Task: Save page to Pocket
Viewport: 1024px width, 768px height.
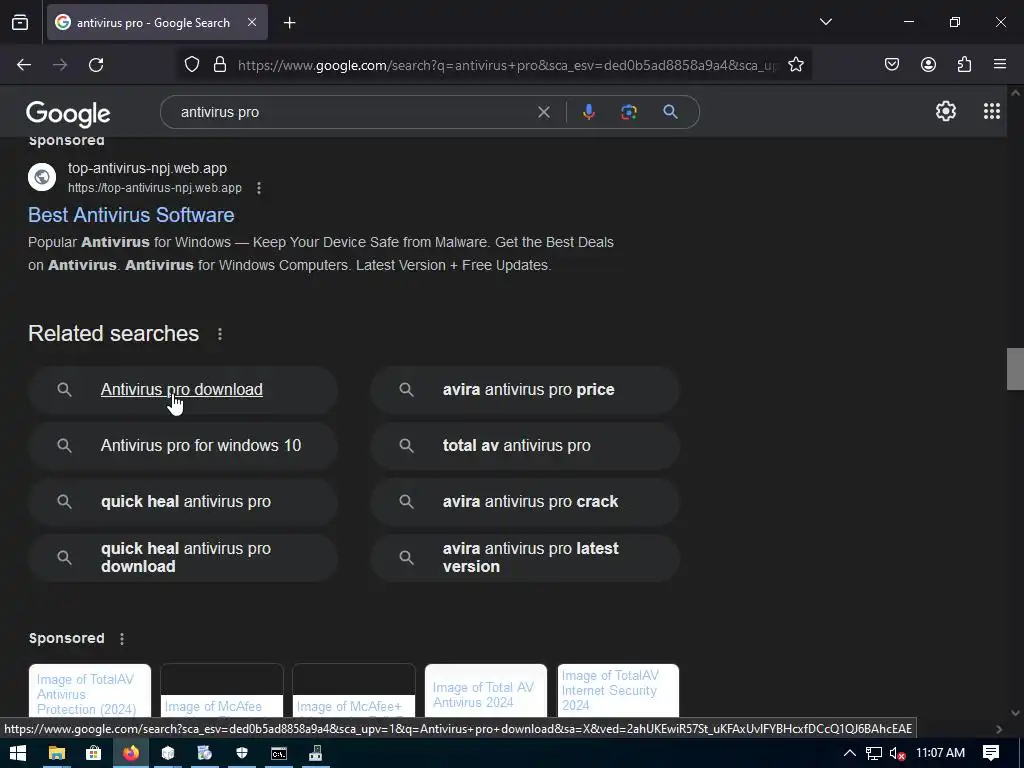Action: click(x=891, y=65)
